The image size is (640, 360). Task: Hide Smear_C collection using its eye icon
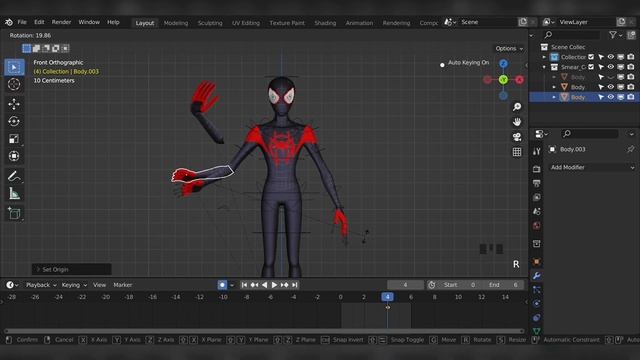(611, 67)
